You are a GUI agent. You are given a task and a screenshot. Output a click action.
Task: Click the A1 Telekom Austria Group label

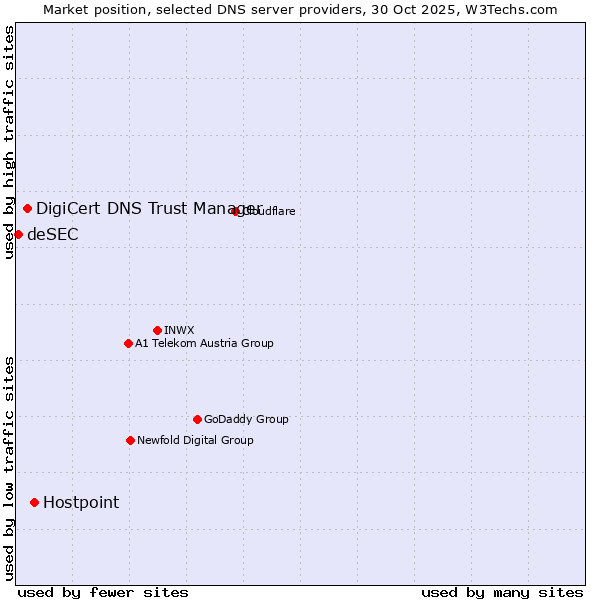point(204,343)
